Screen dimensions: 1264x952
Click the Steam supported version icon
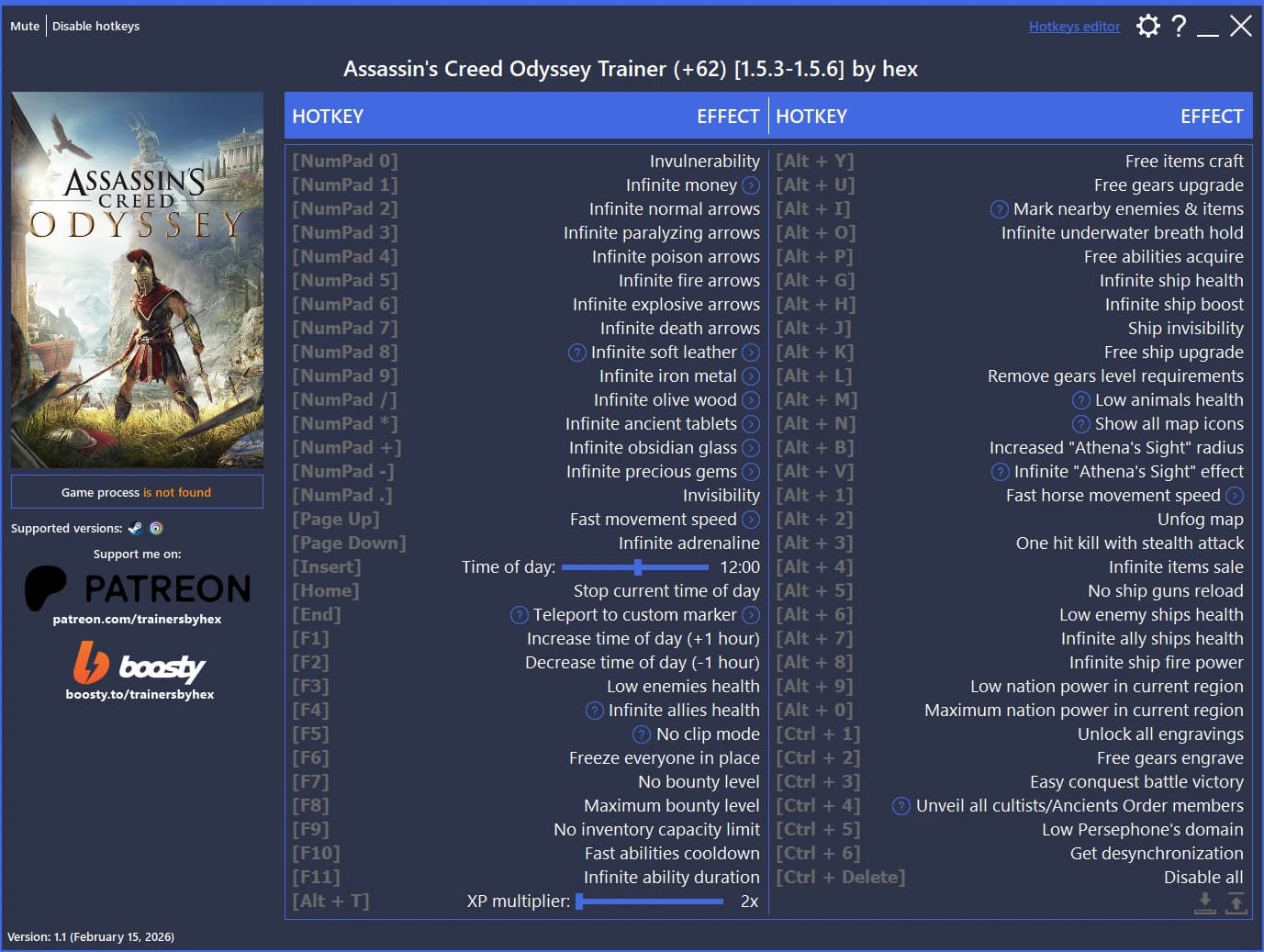click(136, 528)
